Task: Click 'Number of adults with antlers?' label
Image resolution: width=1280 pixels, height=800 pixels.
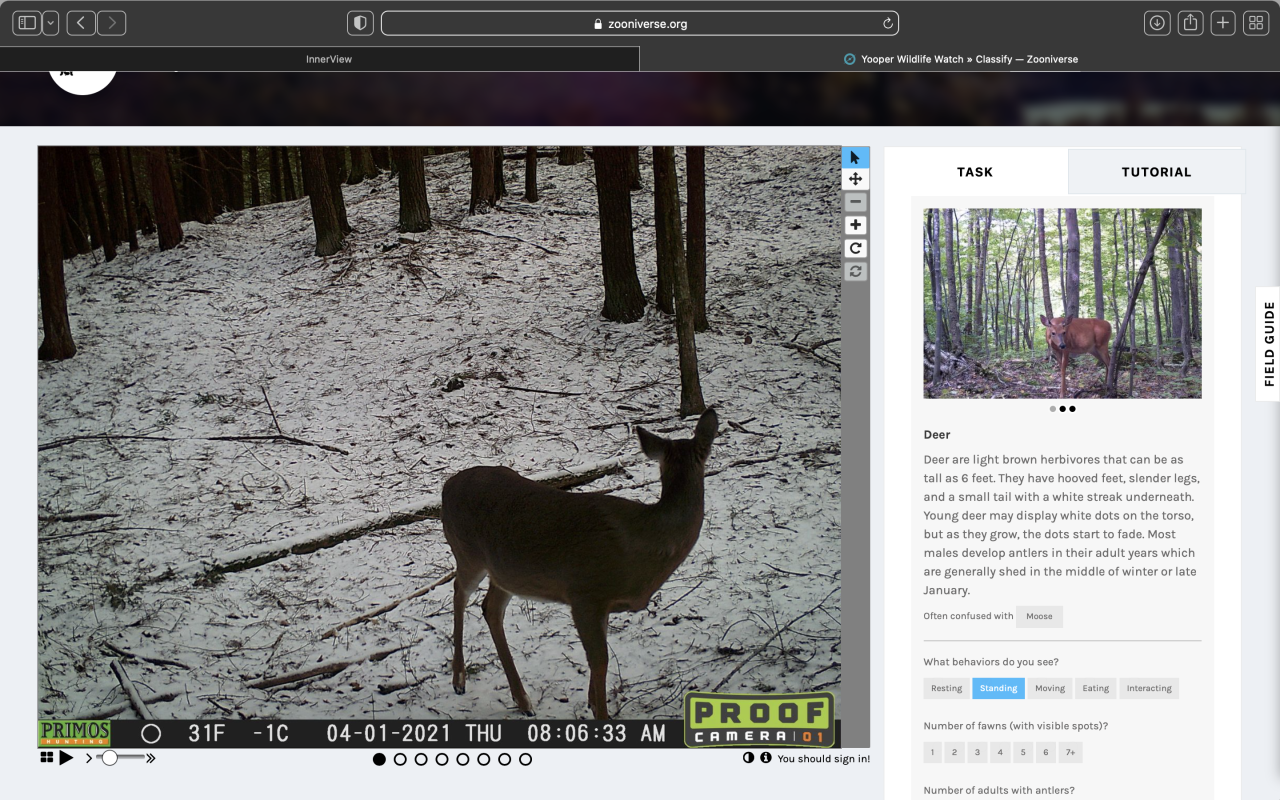Action: pos(999,790)
